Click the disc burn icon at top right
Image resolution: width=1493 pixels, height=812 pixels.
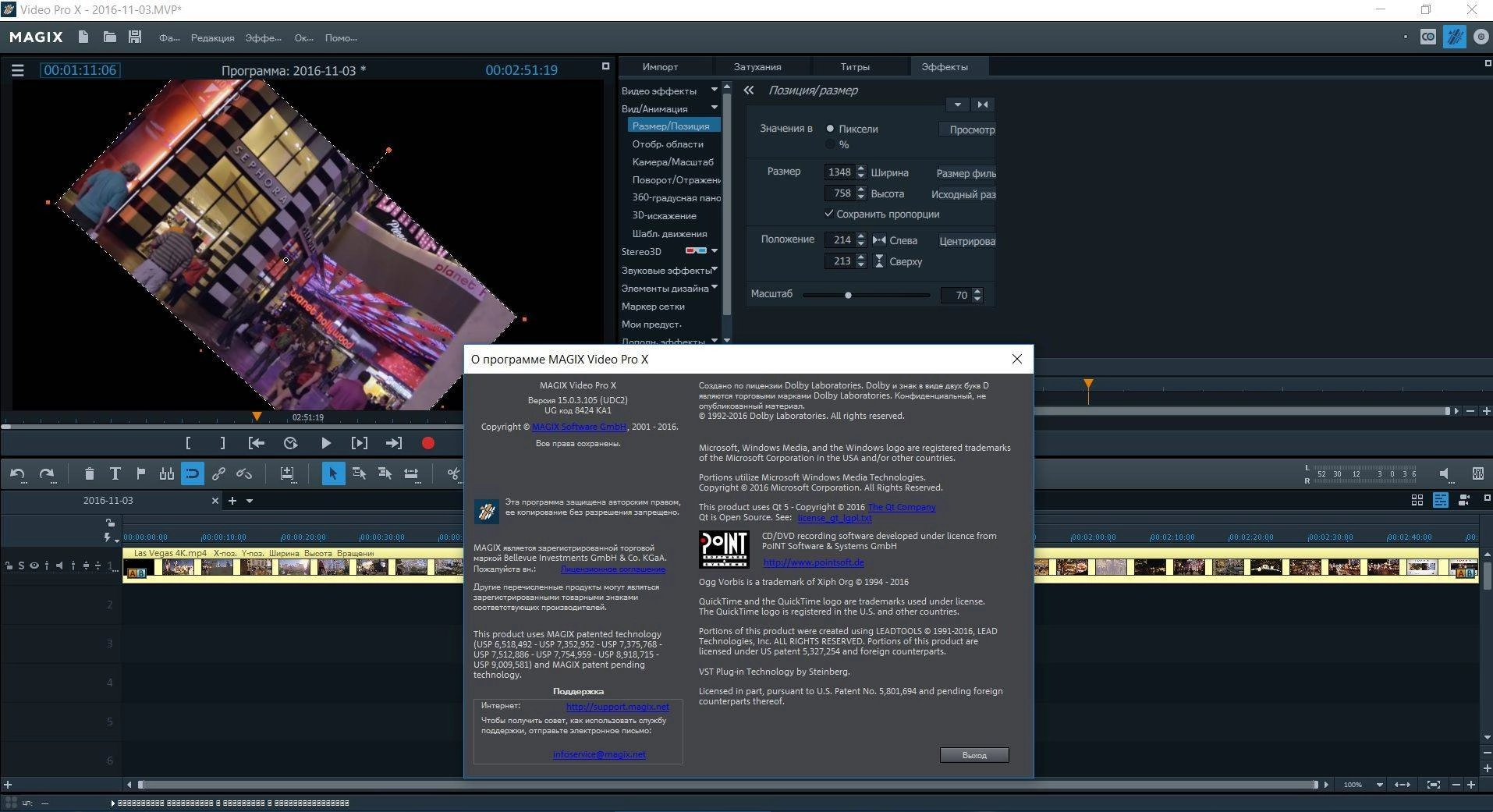[x=1480, y=37]
